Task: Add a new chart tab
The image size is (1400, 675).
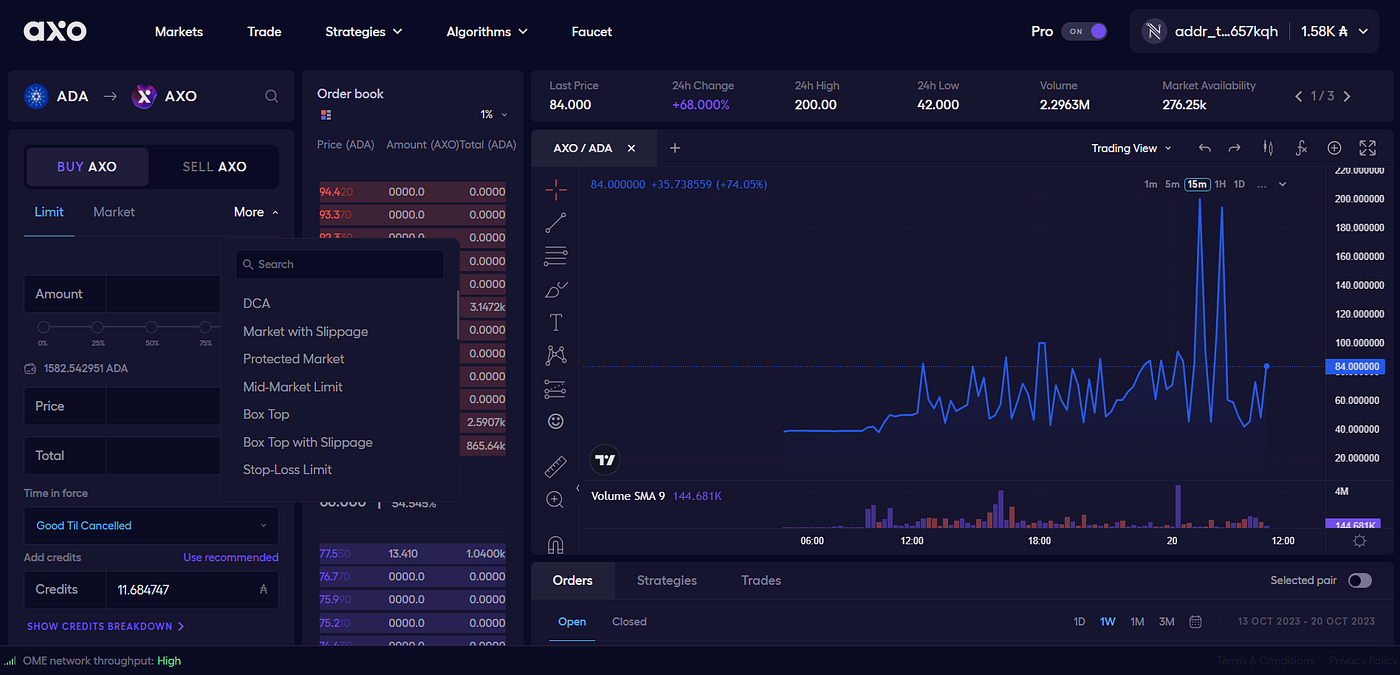Action: click(675, 148)
